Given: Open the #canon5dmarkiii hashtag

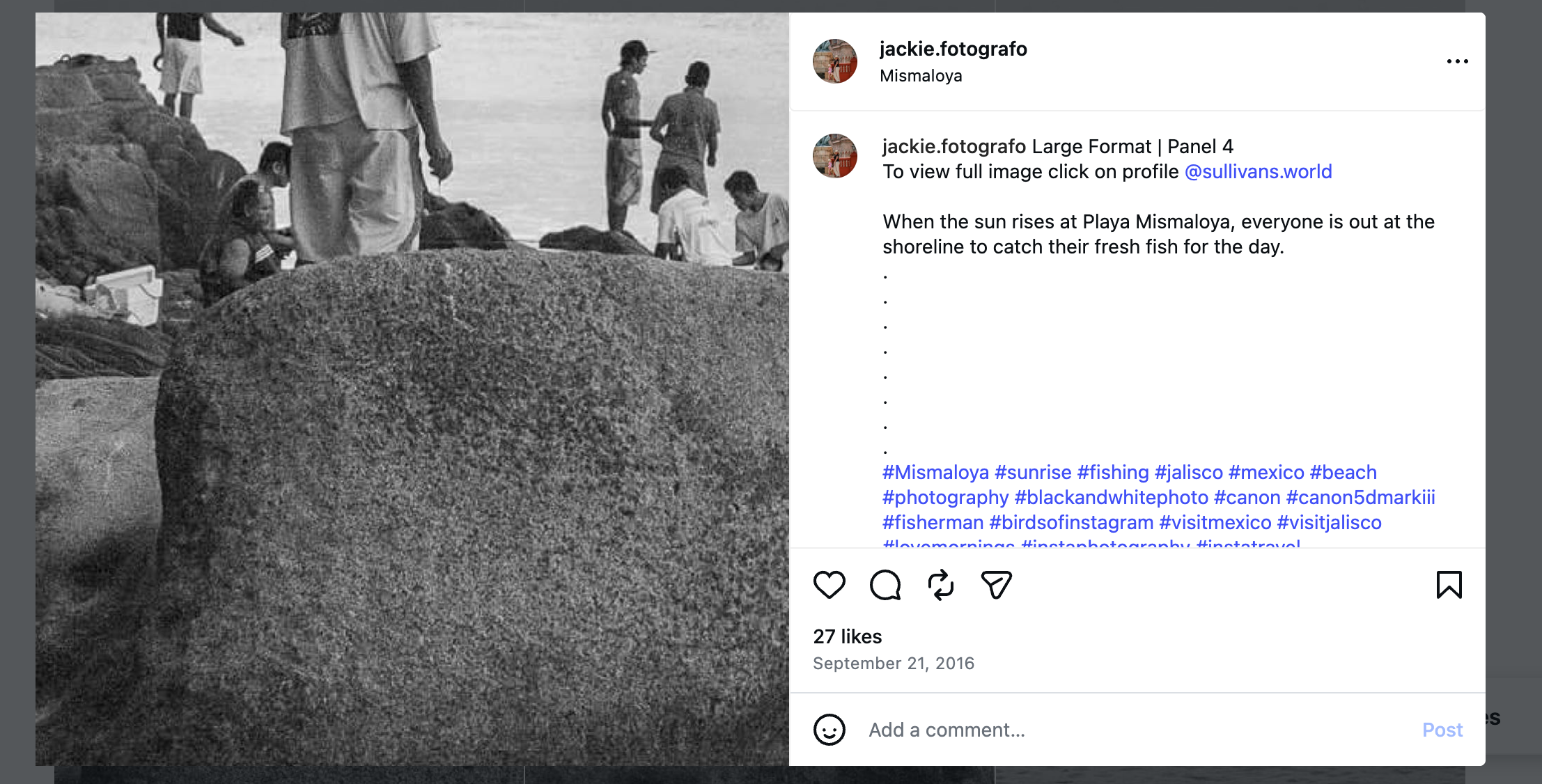Looking at the screenshot, I should (1360, 497).
